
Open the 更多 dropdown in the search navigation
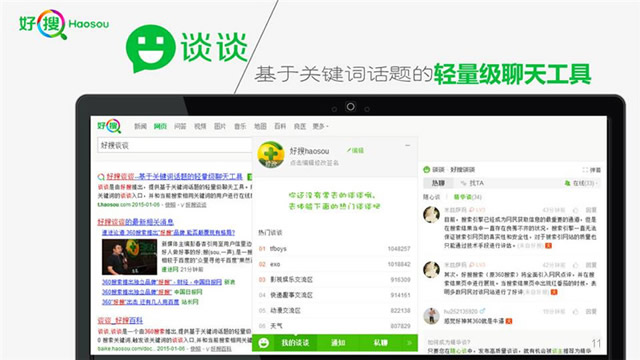pos(320,127)
